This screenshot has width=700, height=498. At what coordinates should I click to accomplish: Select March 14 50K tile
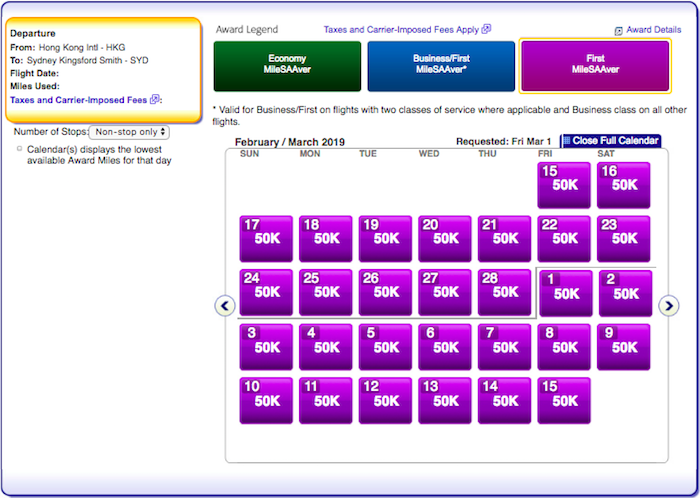click(x=504, y=400)
